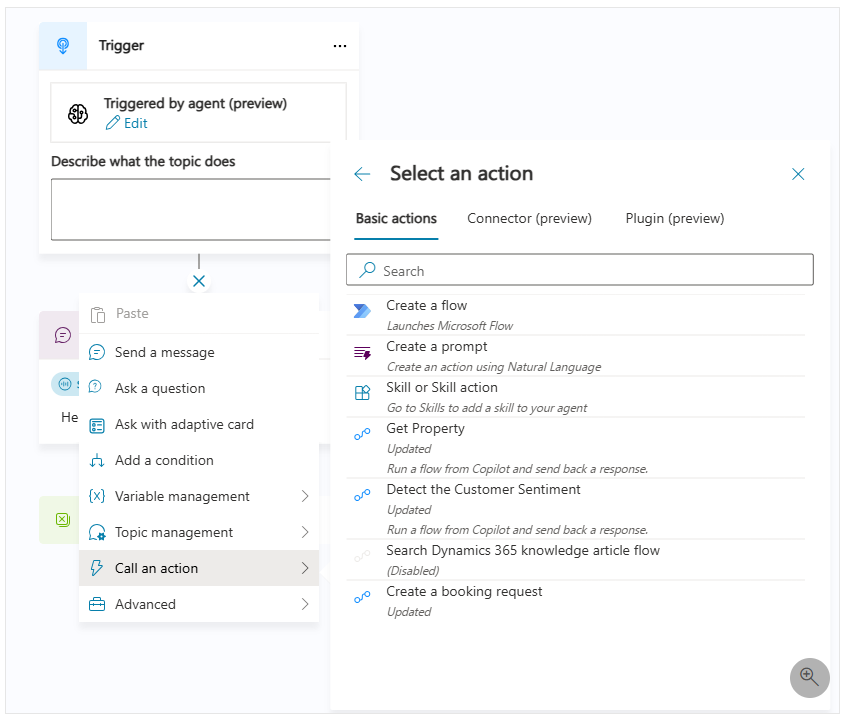Select Send a message menu item
Image resolution: width=844 pixels, height=719 pixels.
coord(164,352)
